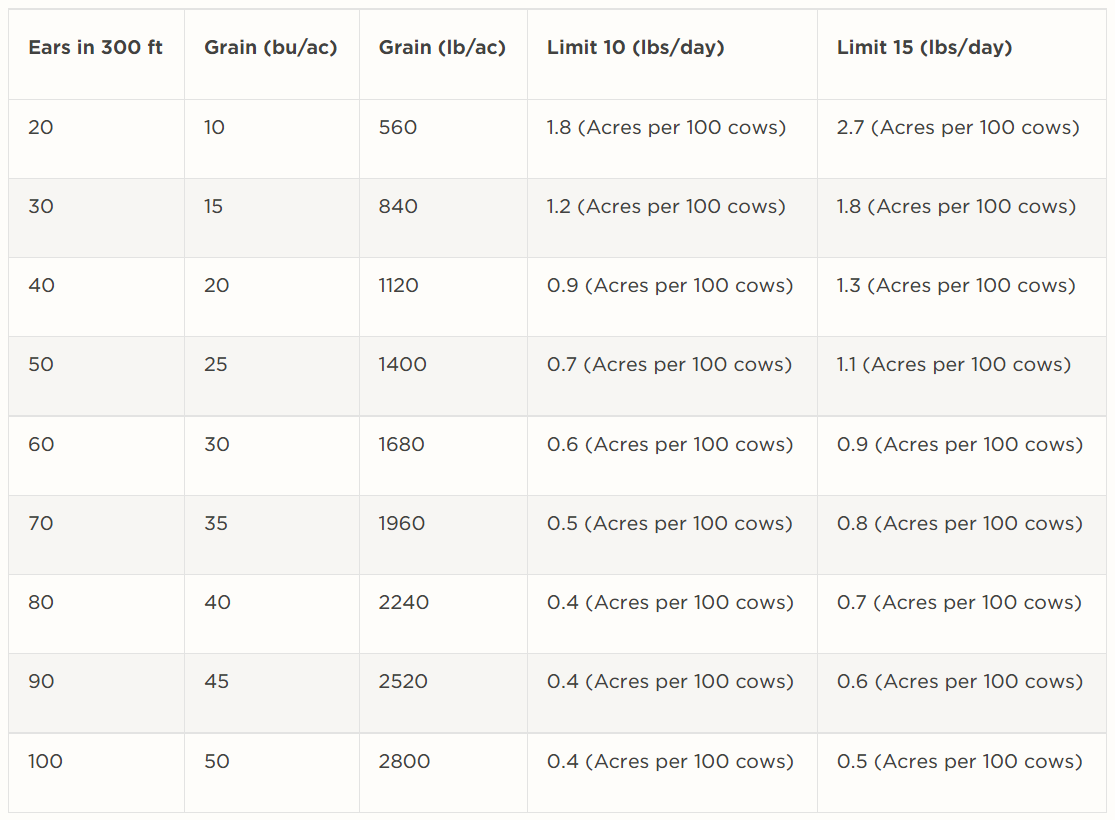Select the 90 ears in 300 ft cell

[41, 682]
